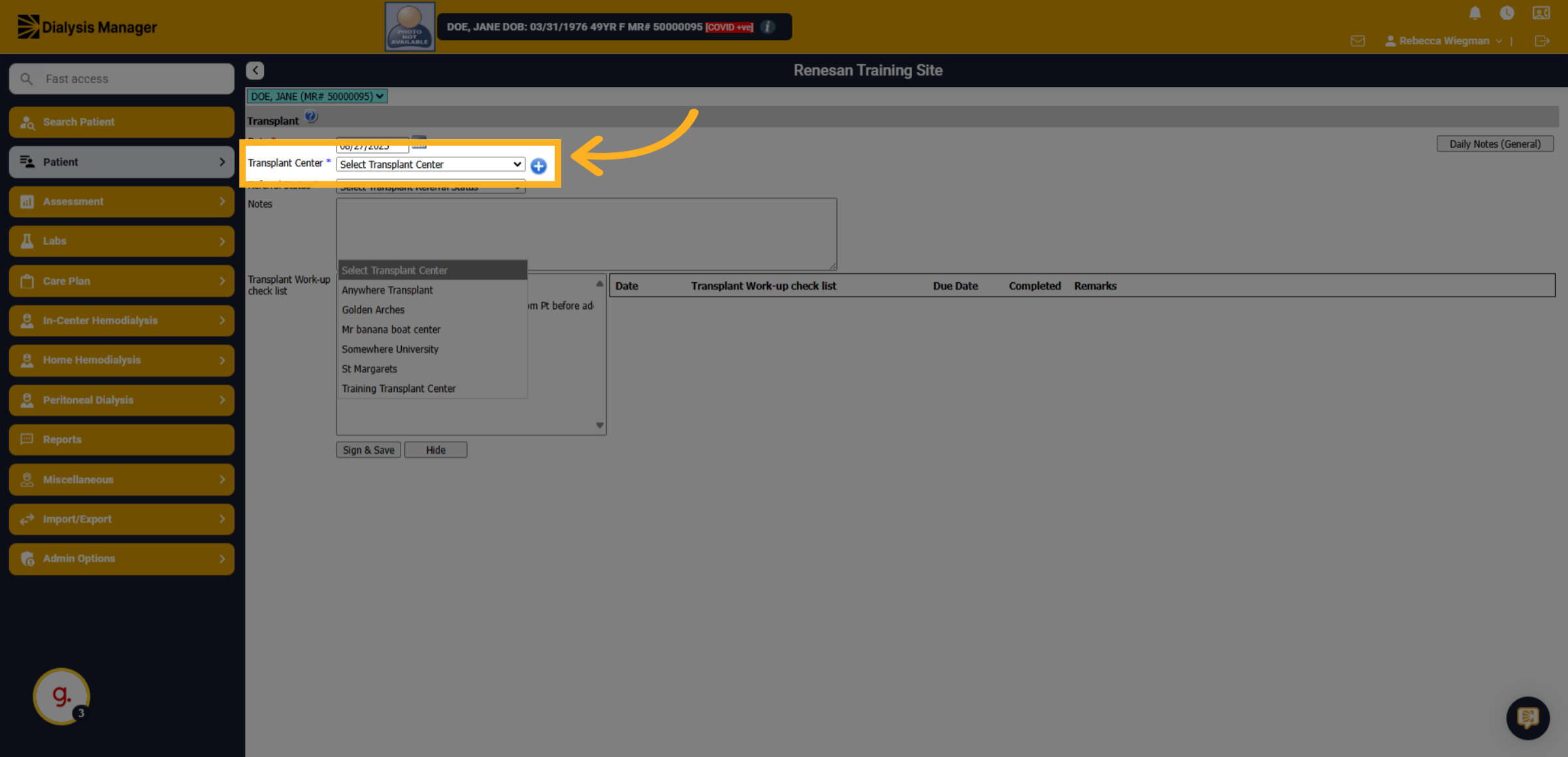1568x757 pixels.
Task: Open the Miscellaneous menu
Action: (x=122, y=479)
